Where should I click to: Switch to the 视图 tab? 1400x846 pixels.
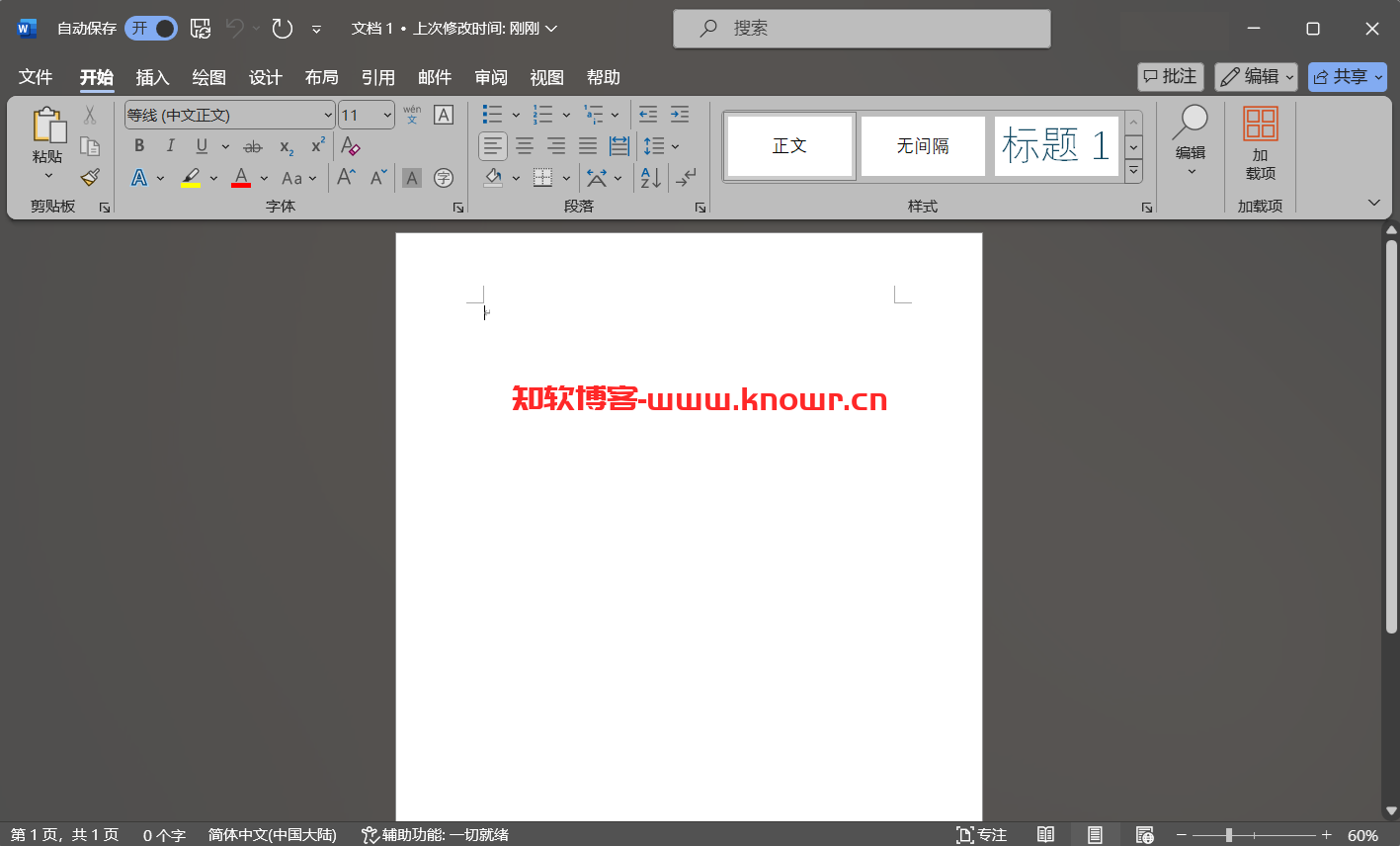pos(546,77)
